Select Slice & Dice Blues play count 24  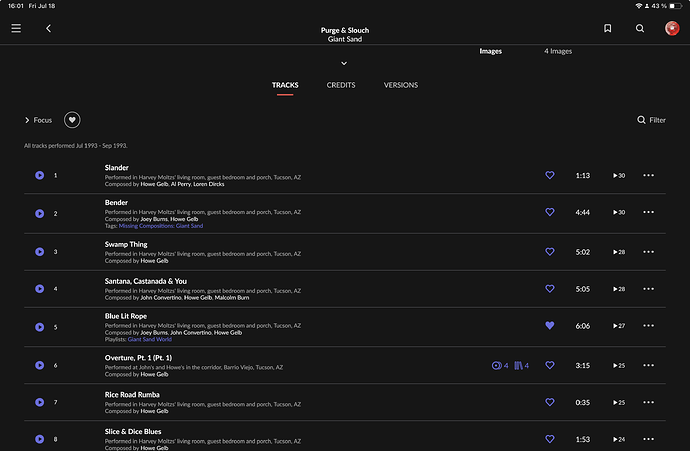pyautogui.click(x=619, y=440)
